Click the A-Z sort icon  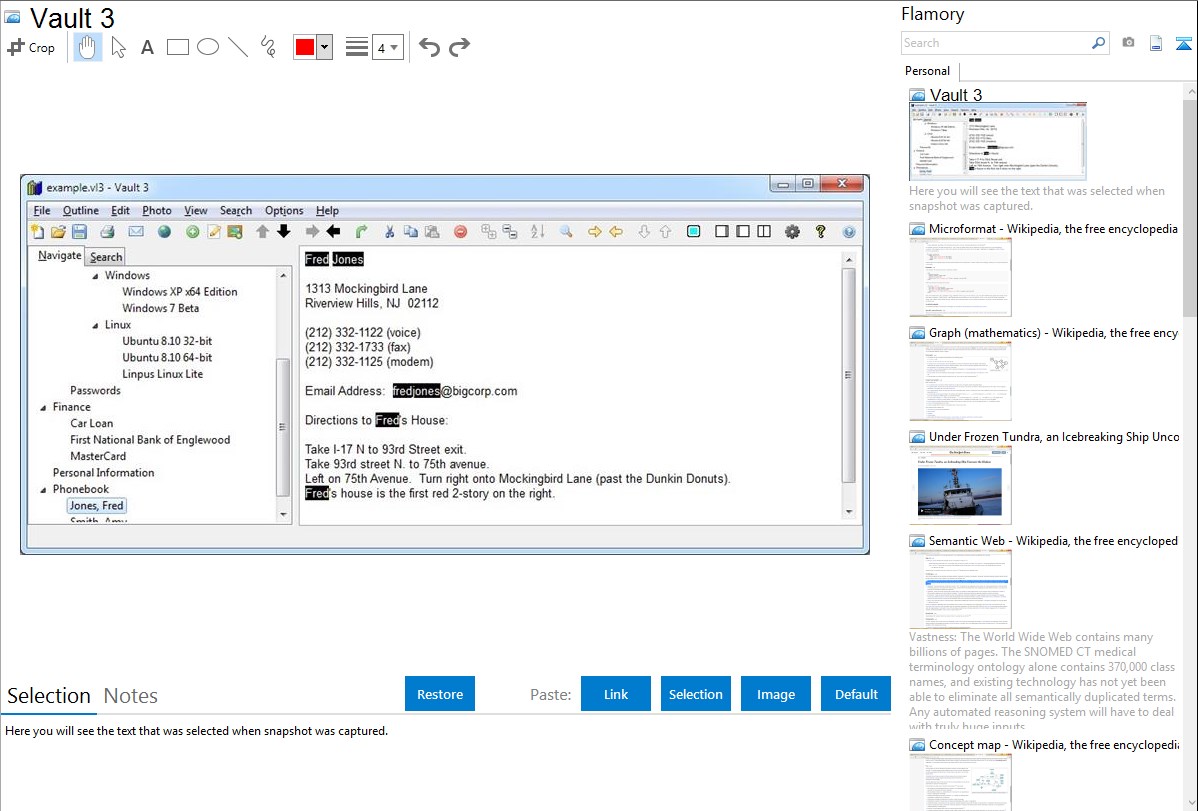click(538, 232)
